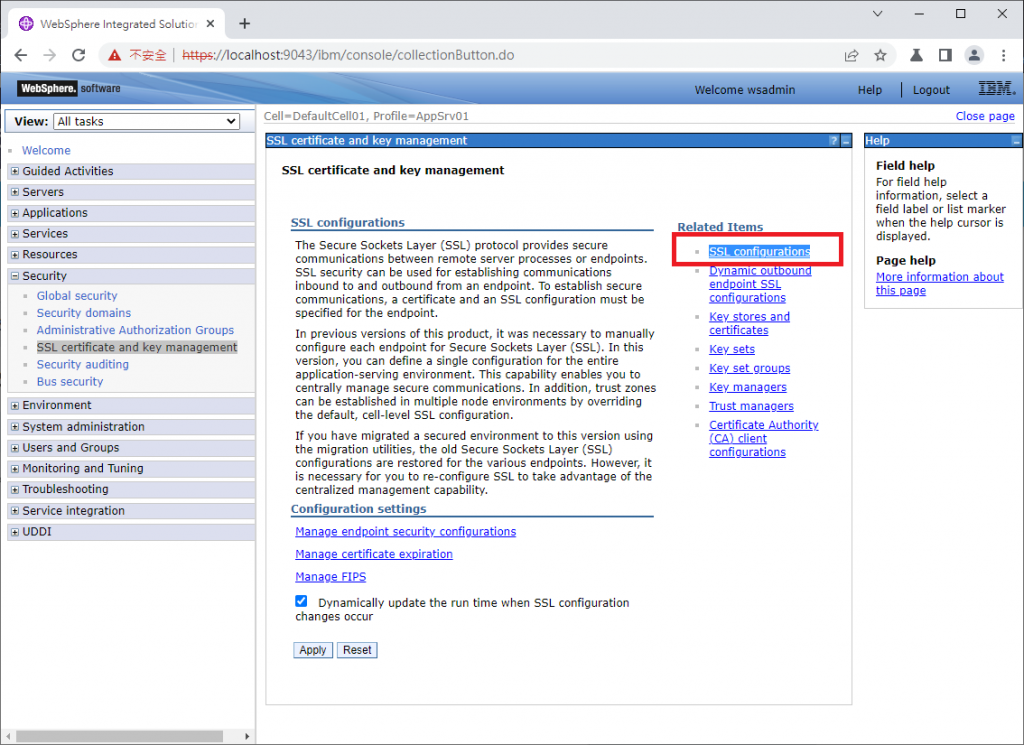Open Key managers link
Screen dimensions: 1024x745
(748, 387)
